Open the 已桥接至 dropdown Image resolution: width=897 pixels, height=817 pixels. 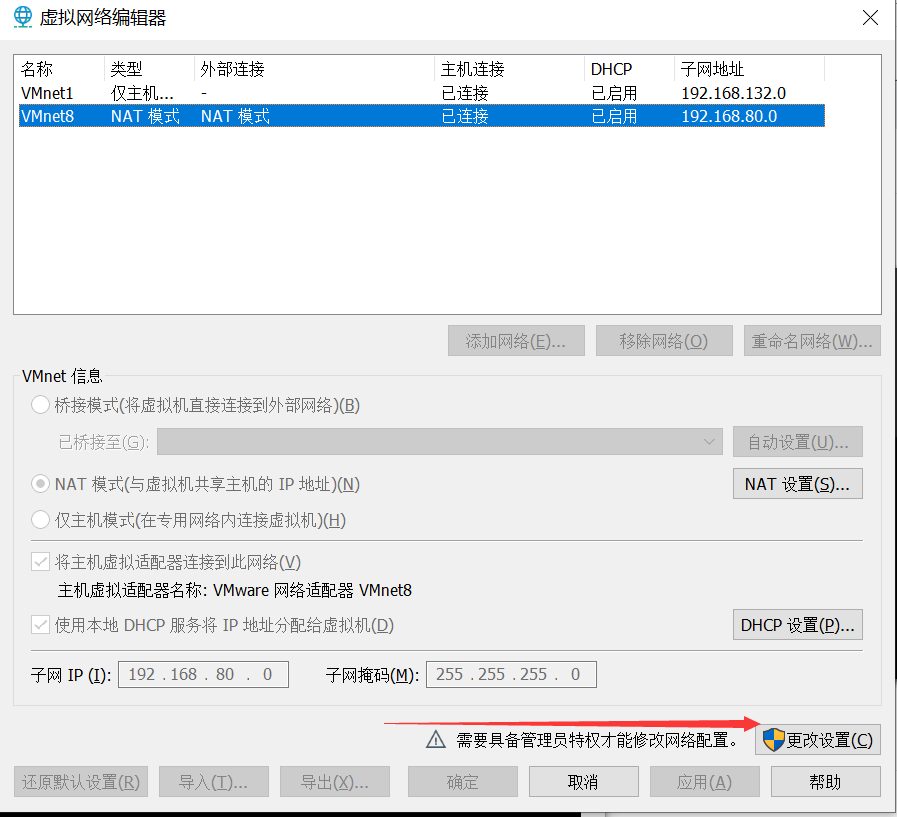coord(439,442)
